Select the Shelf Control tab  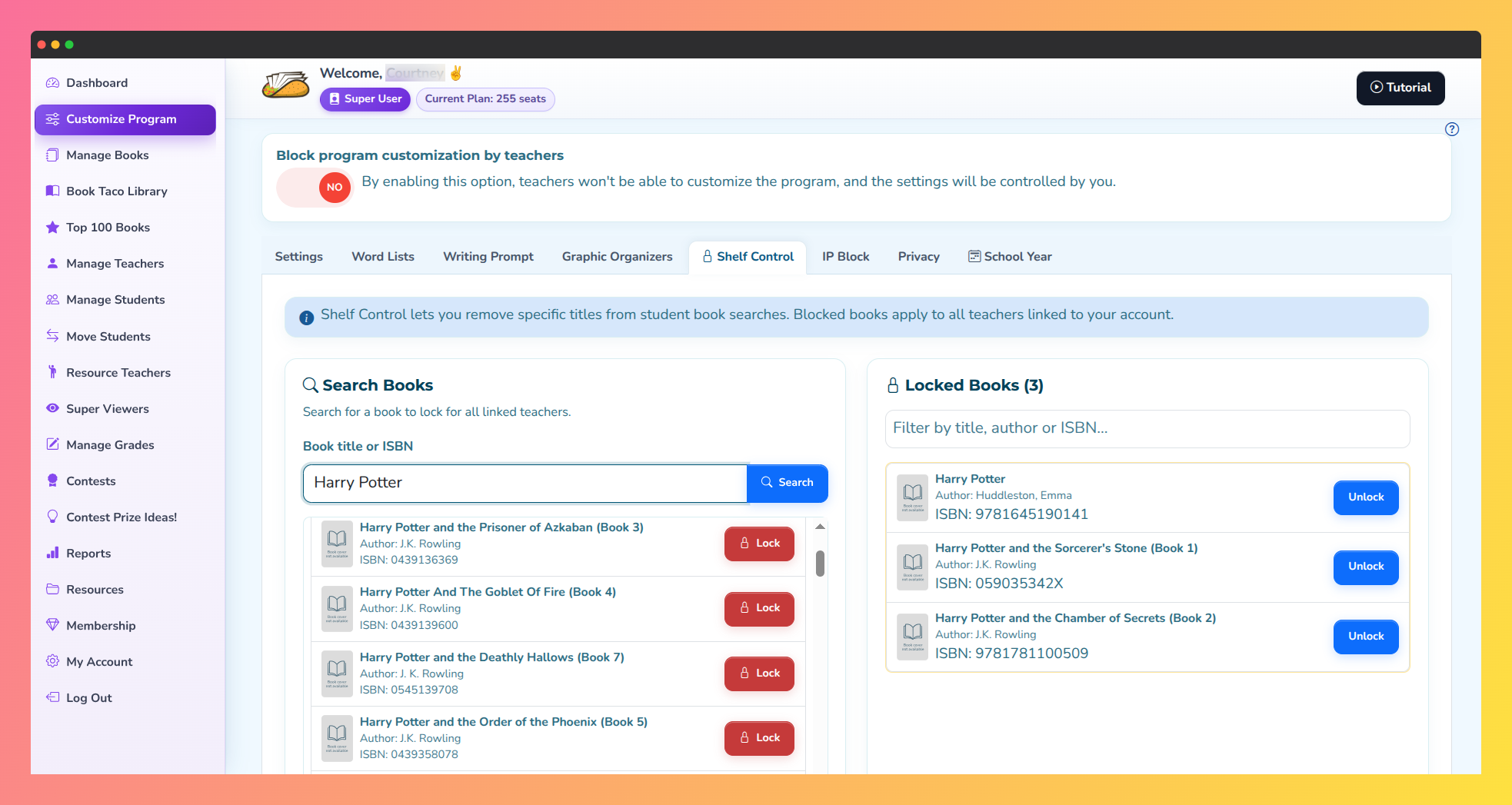pyautogui.click(x=748, y=257)
